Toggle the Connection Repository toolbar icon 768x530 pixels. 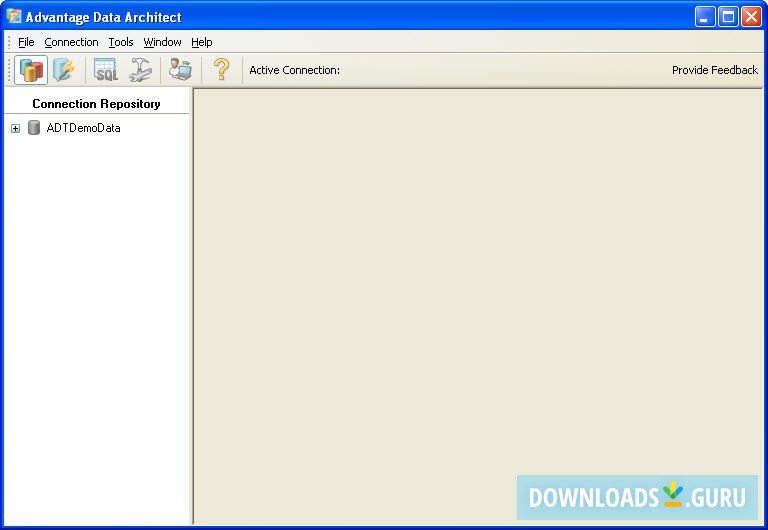31,70
